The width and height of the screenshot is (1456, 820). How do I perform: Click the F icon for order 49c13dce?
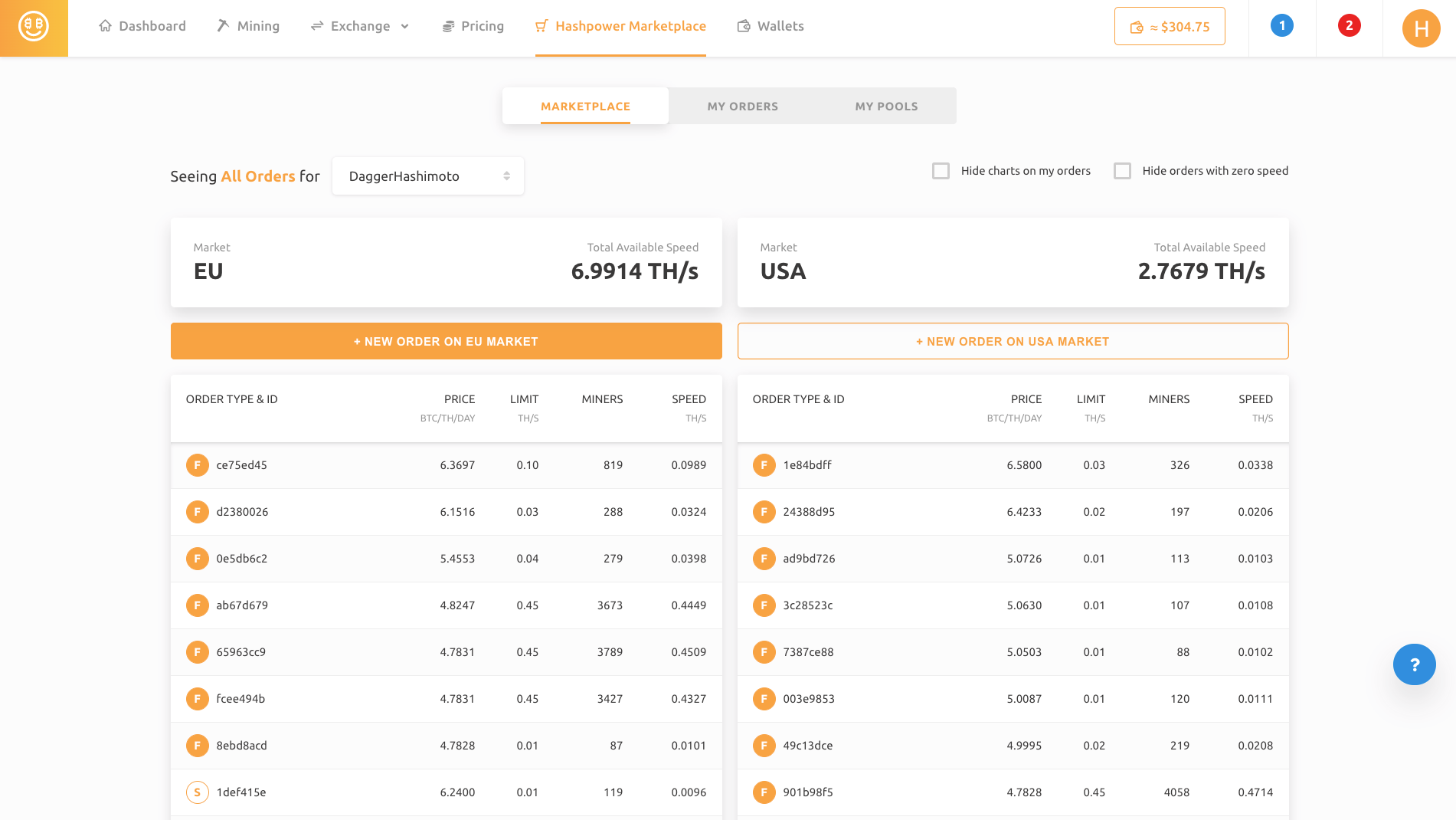click(x=764, y=746)
